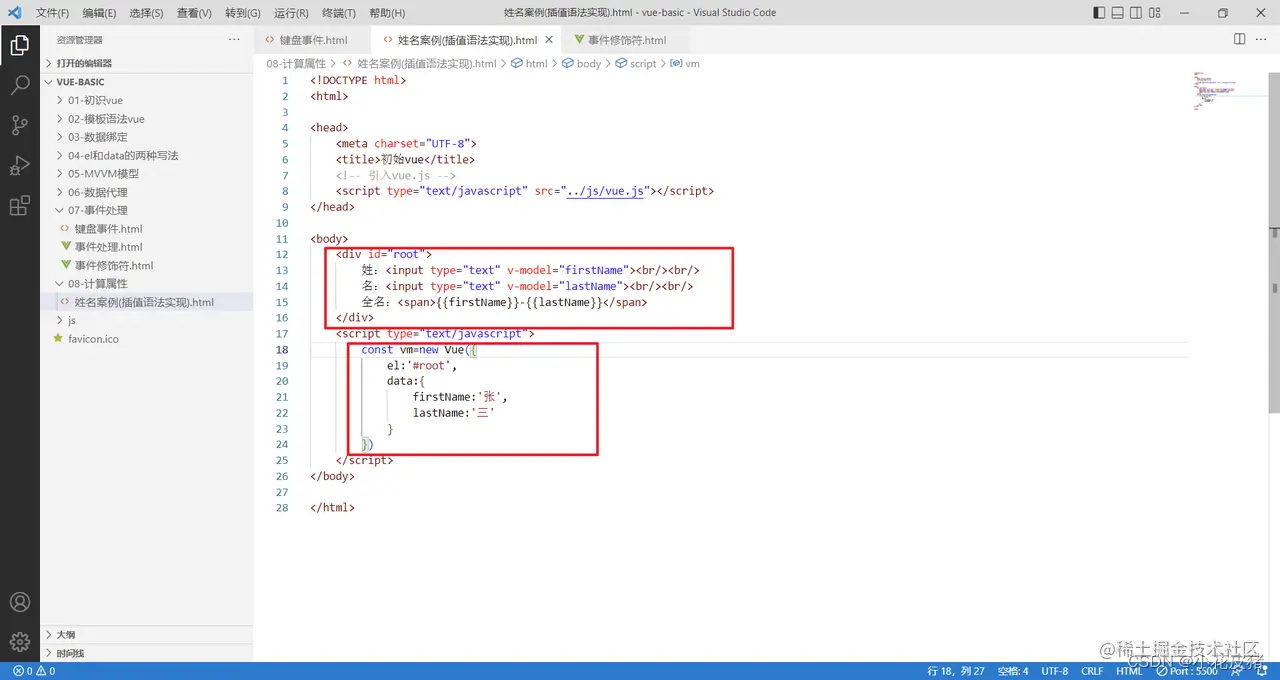This screenshot has height=680, width=1280.
Task: Select 姓名案例(插值语法实现).html in explorer tree
Action: [147, 302]
